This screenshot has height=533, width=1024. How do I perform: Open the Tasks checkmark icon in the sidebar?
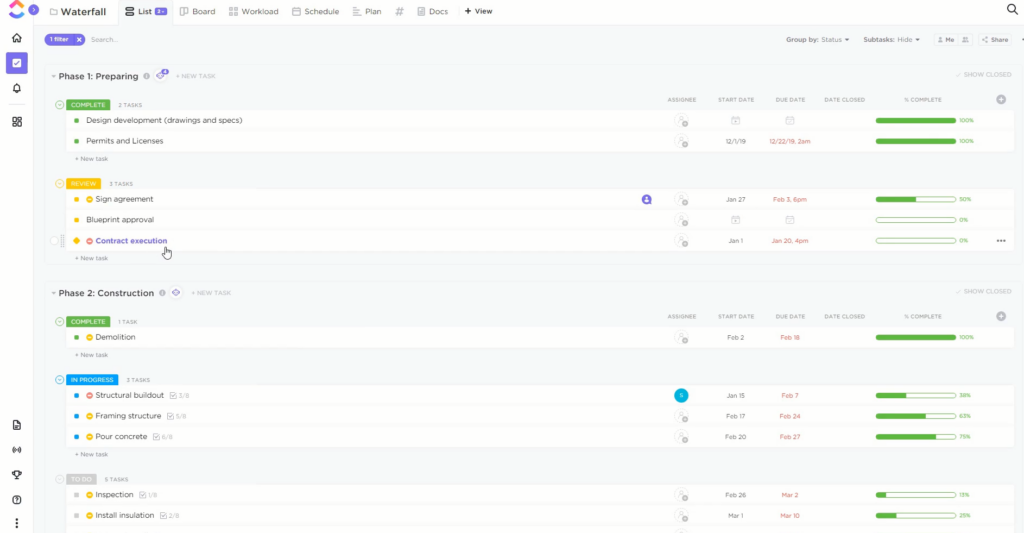click(17, 63)
